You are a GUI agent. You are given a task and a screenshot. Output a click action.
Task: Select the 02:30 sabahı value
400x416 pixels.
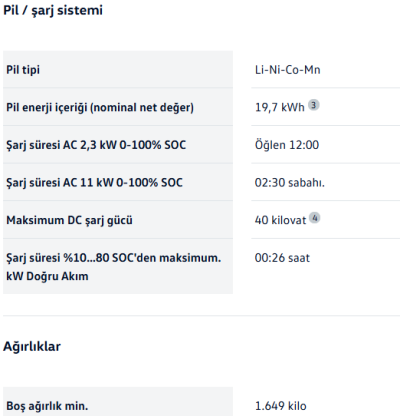coord(290,183)
